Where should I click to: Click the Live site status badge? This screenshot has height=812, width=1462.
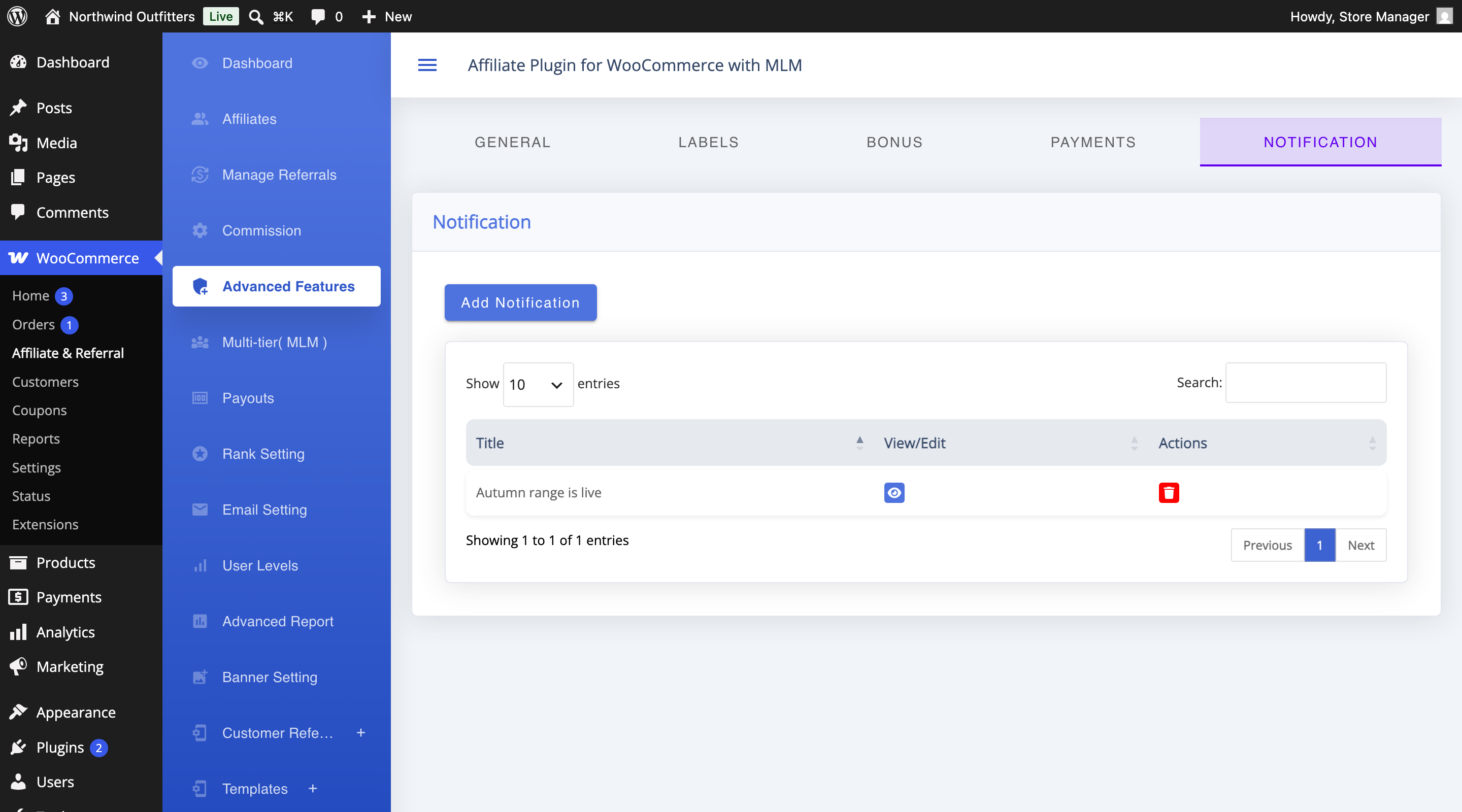pos(221,16)
